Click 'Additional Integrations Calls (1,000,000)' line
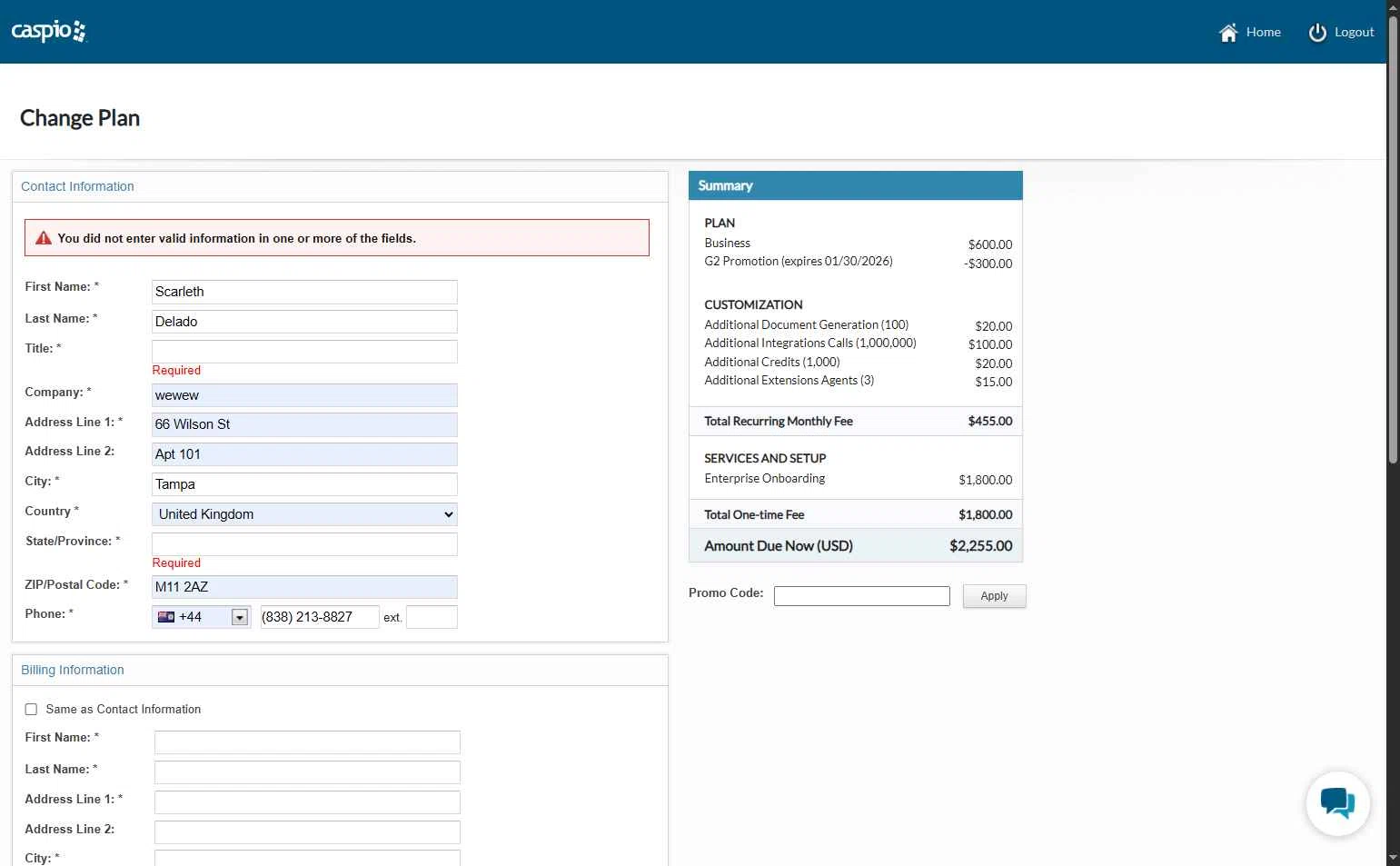 [x=810, y=343]
